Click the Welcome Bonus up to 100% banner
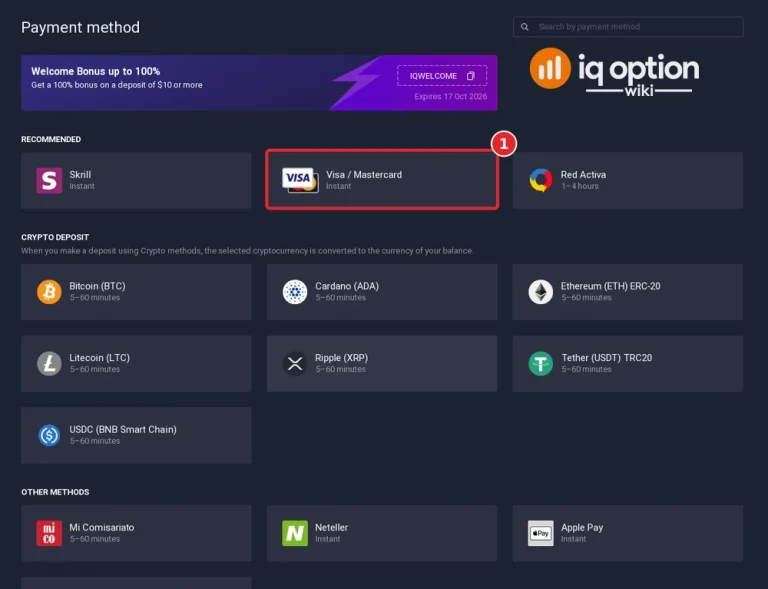Image resolution: width=768 pixels, height=589 pixels. (259, 83)
